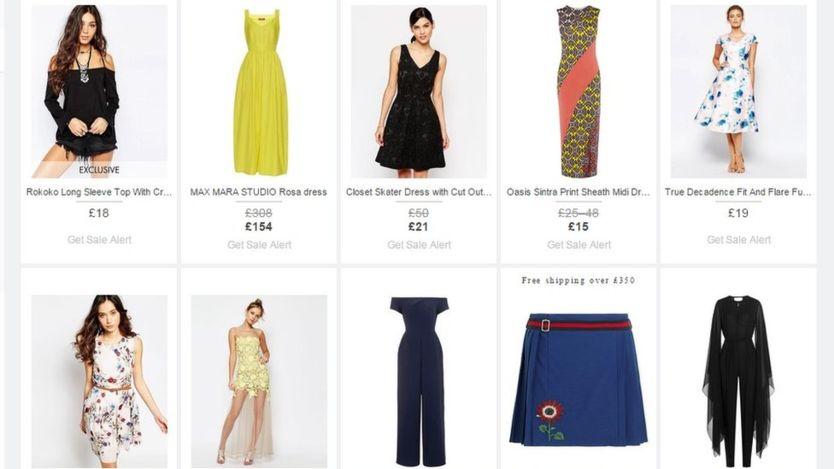Screen dimensions: 834x469
Task: Open the blue sunflower pleated skirt image
Action: (579, 379)
